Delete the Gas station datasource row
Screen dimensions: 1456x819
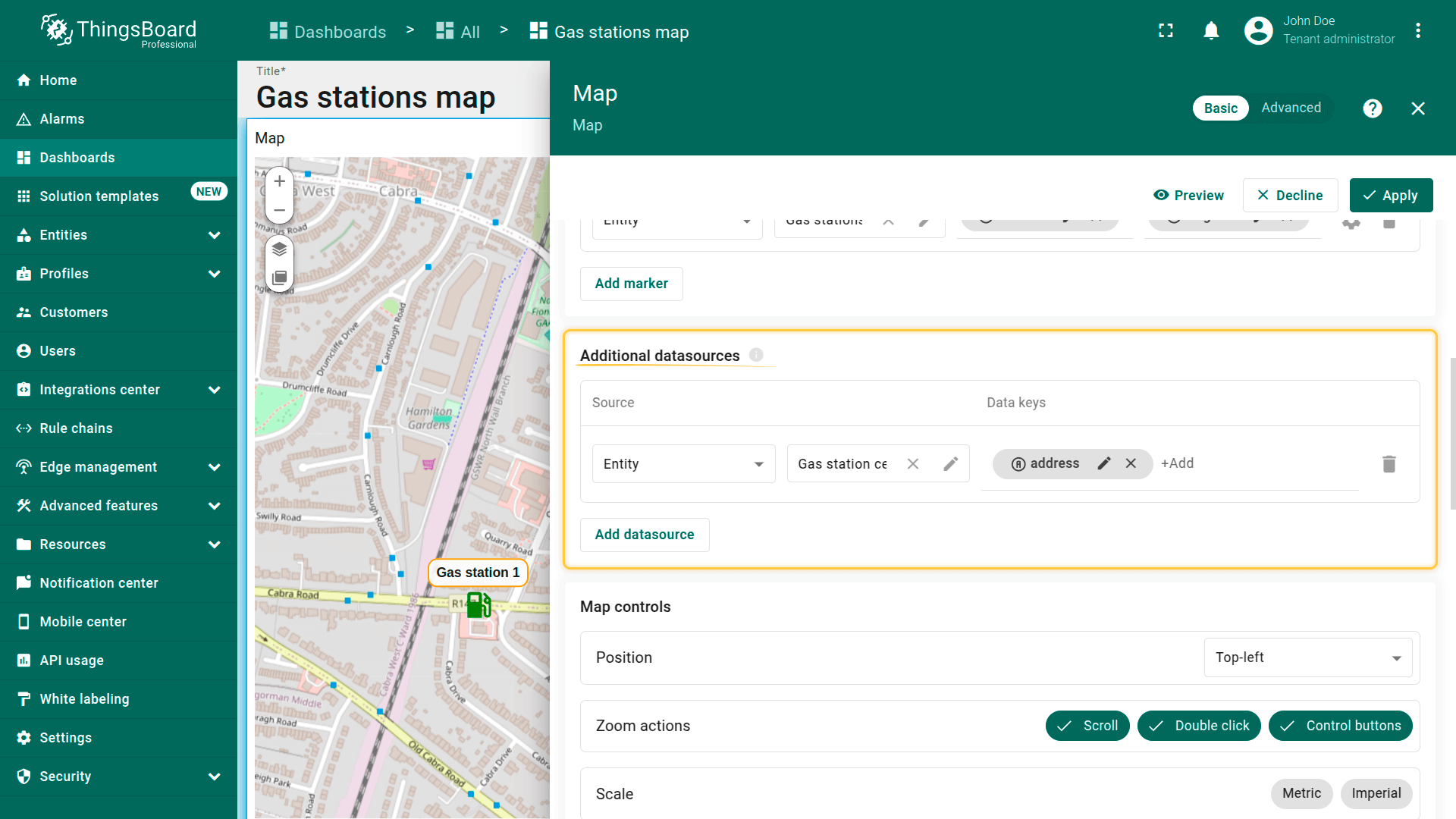(1389, 464)
